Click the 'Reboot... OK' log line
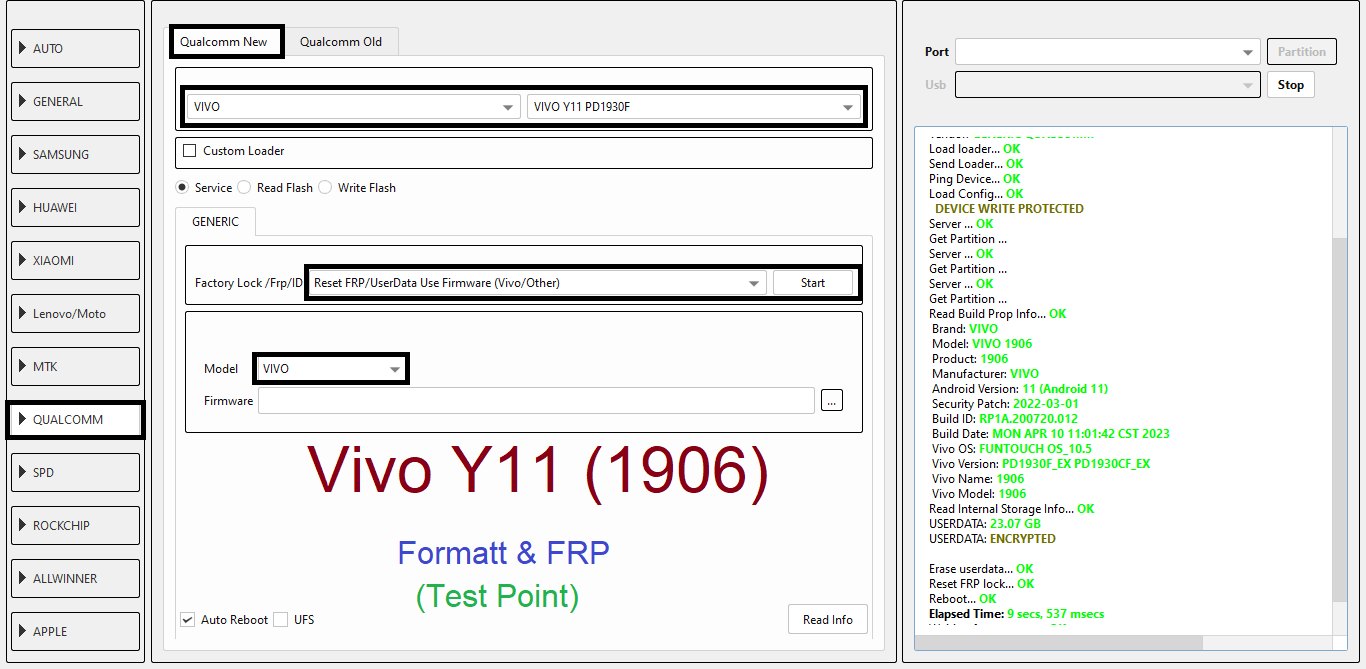The width and height of the screenshot is (1366, 669). click(963, 599)
